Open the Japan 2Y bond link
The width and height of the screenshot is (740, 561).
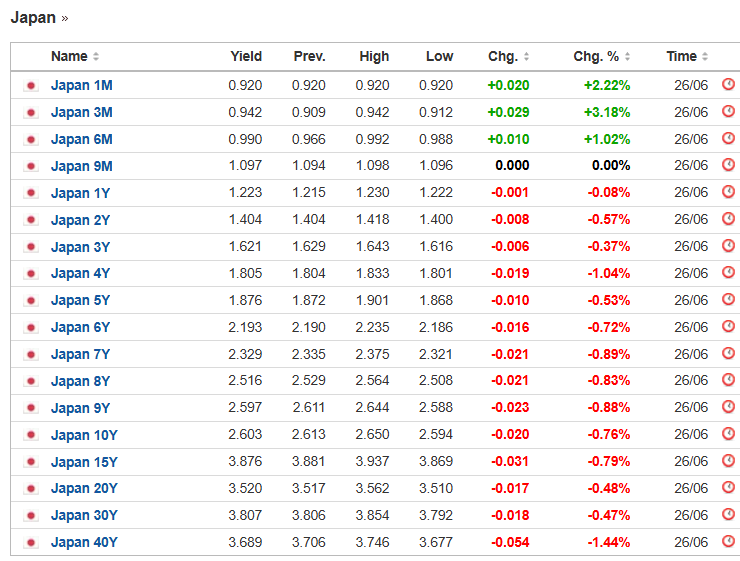(x=80, y=220)
